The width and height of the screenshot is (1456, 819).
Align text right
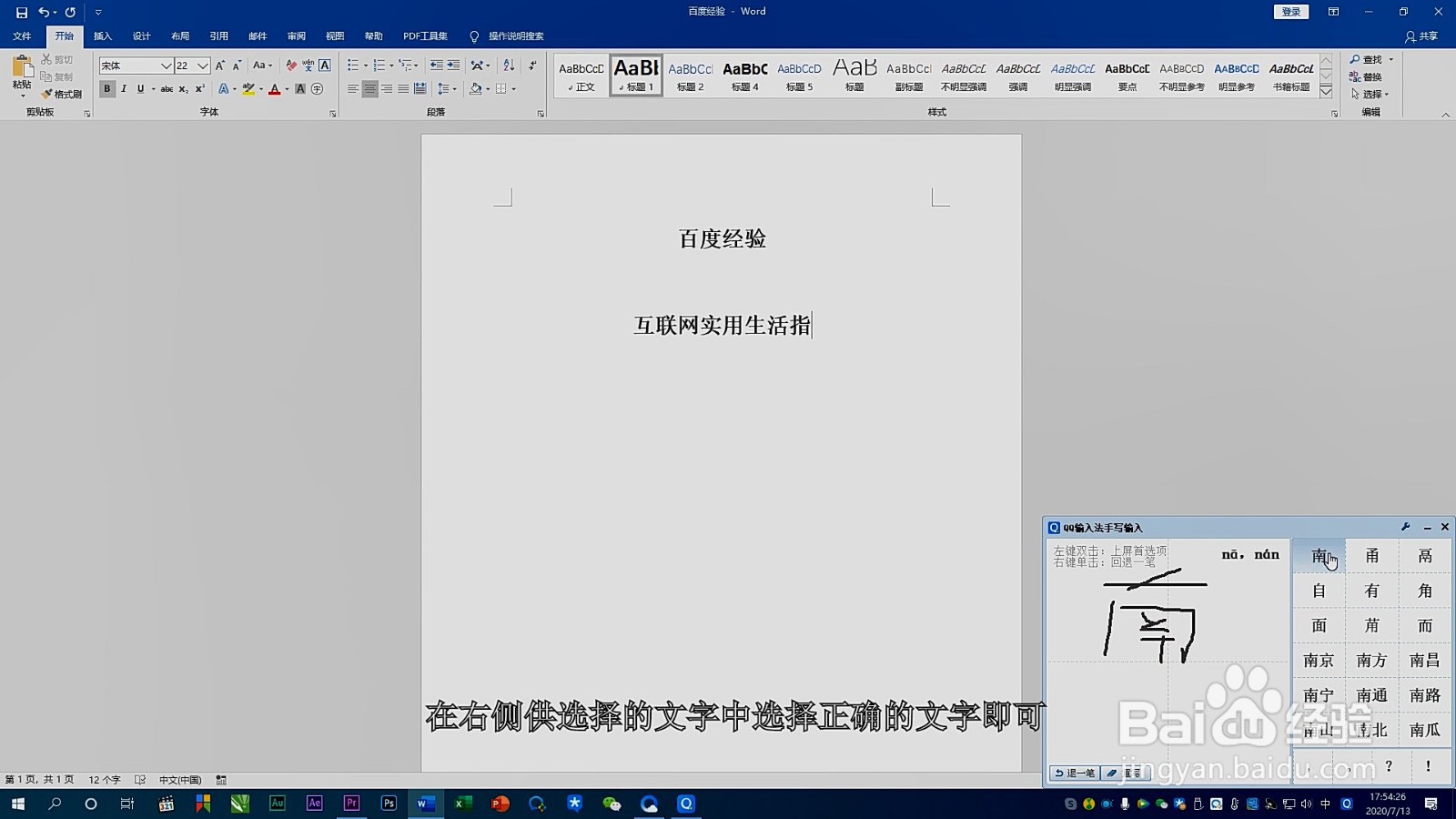point(387,89)
